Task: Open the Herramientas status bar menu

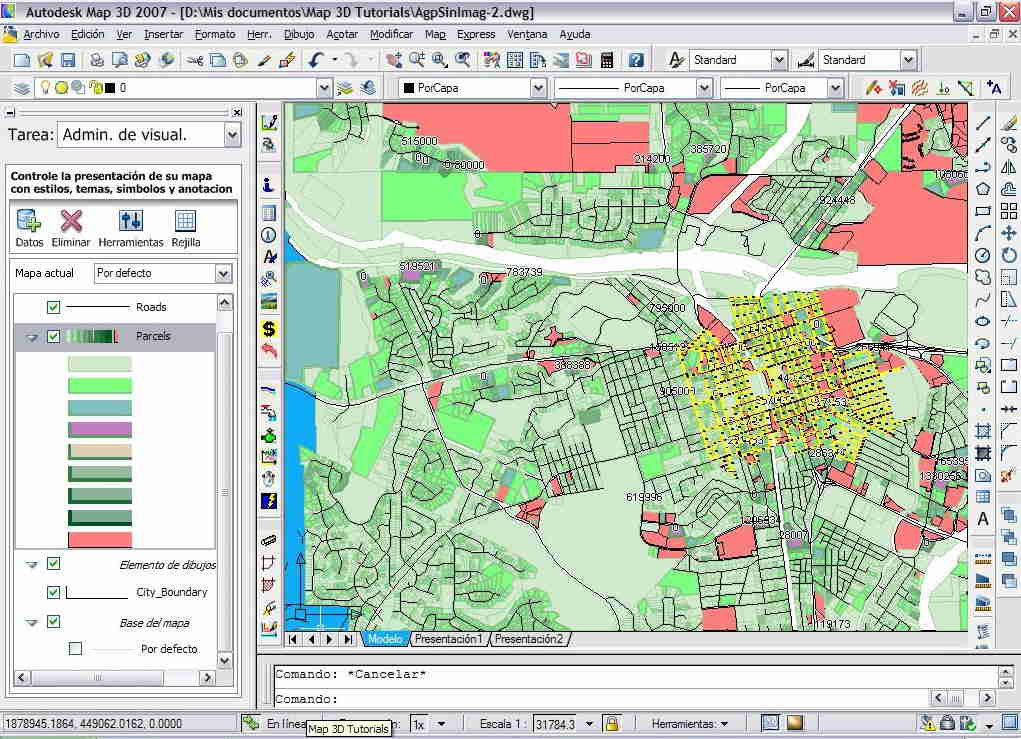Action: [x=690, y=723]
